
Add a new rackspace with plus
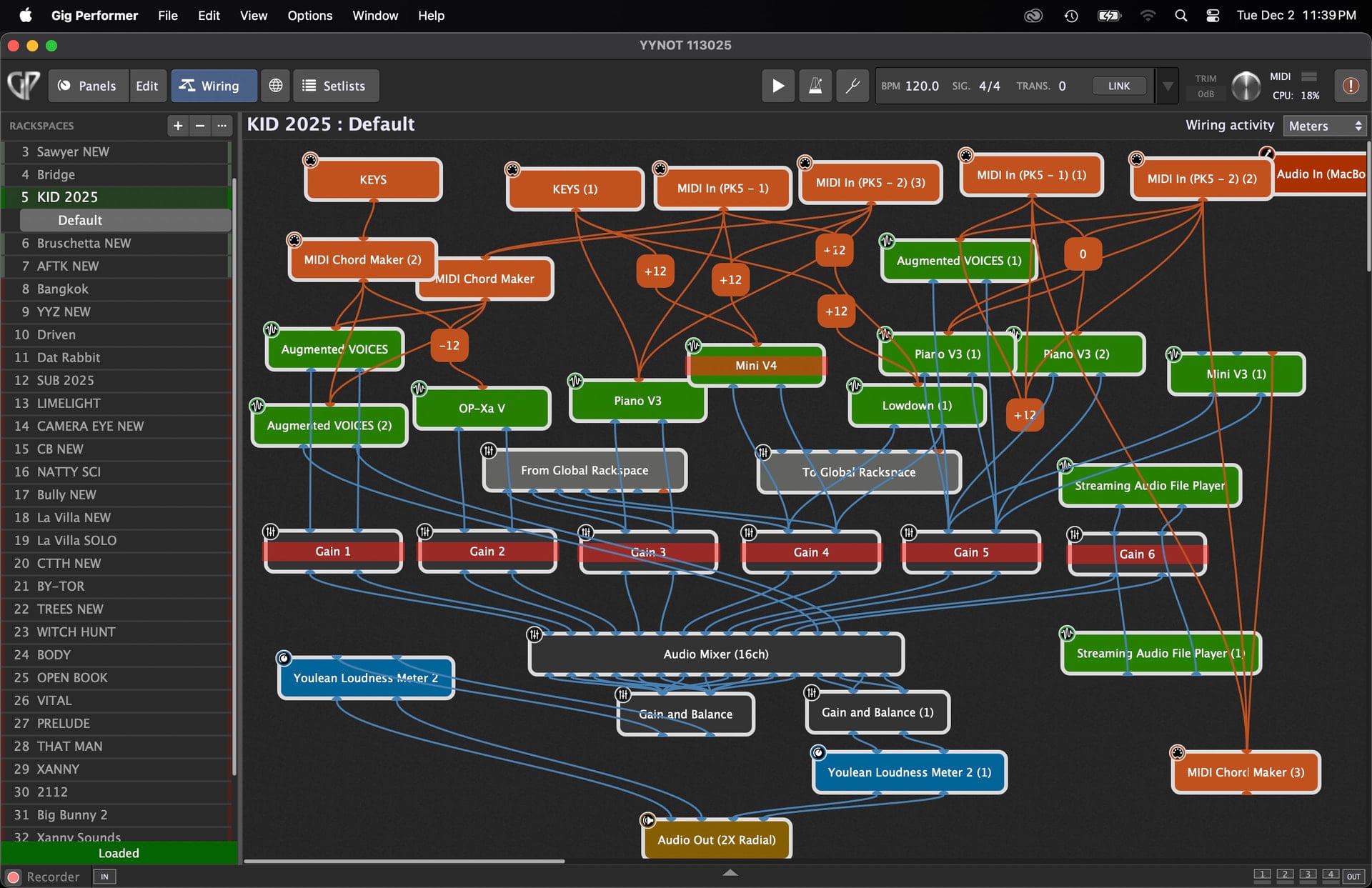click(178, 126)
